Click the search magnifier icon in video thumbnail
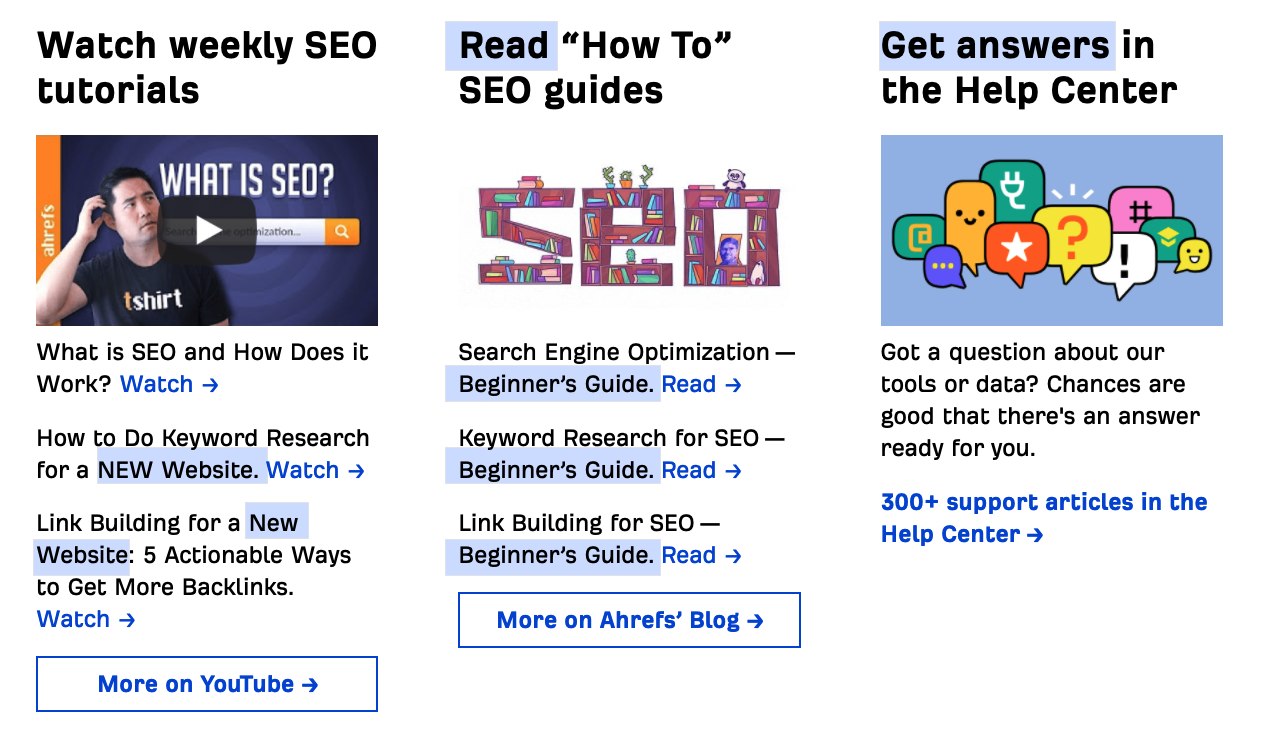The width and height of the screenshot is (1266, 730). (x=342, y=232)
